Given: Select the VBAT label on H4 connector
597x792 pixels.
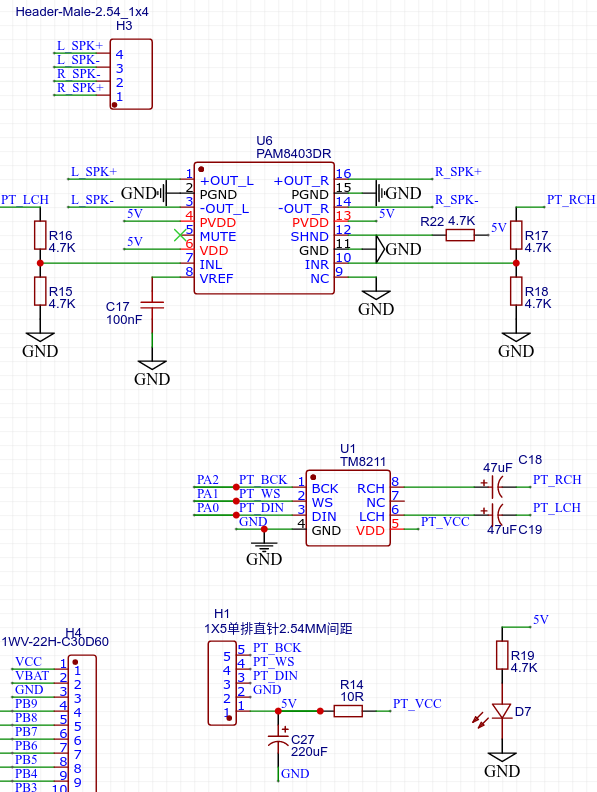Looking at the screenshot, I should tap(32, 676).
